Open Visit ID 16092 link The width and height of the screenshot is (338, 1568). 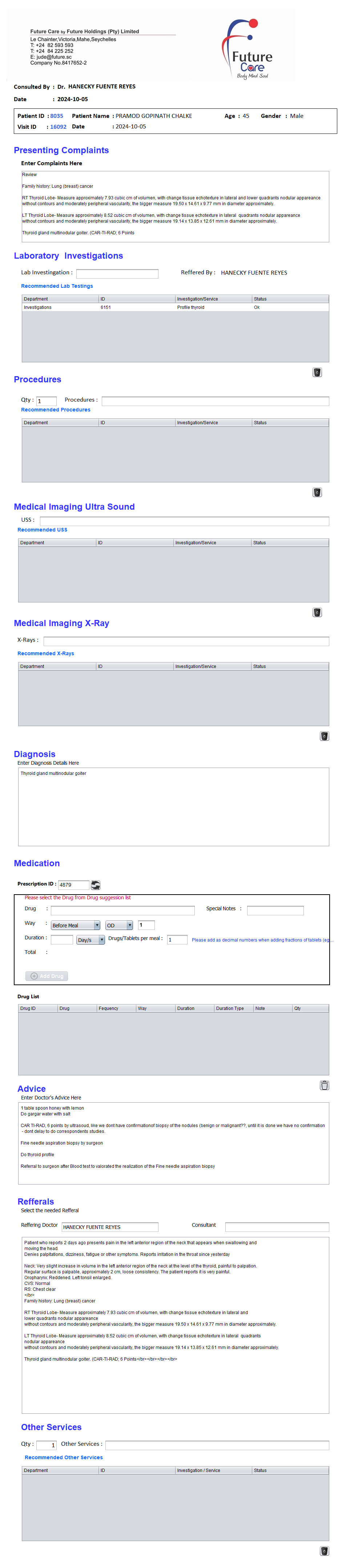pyautogui.click(x=58, y=127)
